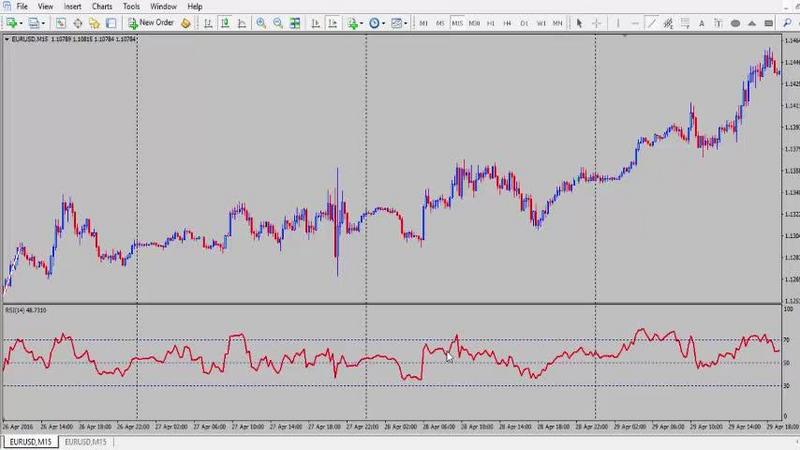This screenshot has height=450, width=800.
Task: Zoom in on the chart
Action: click(261, 23)
